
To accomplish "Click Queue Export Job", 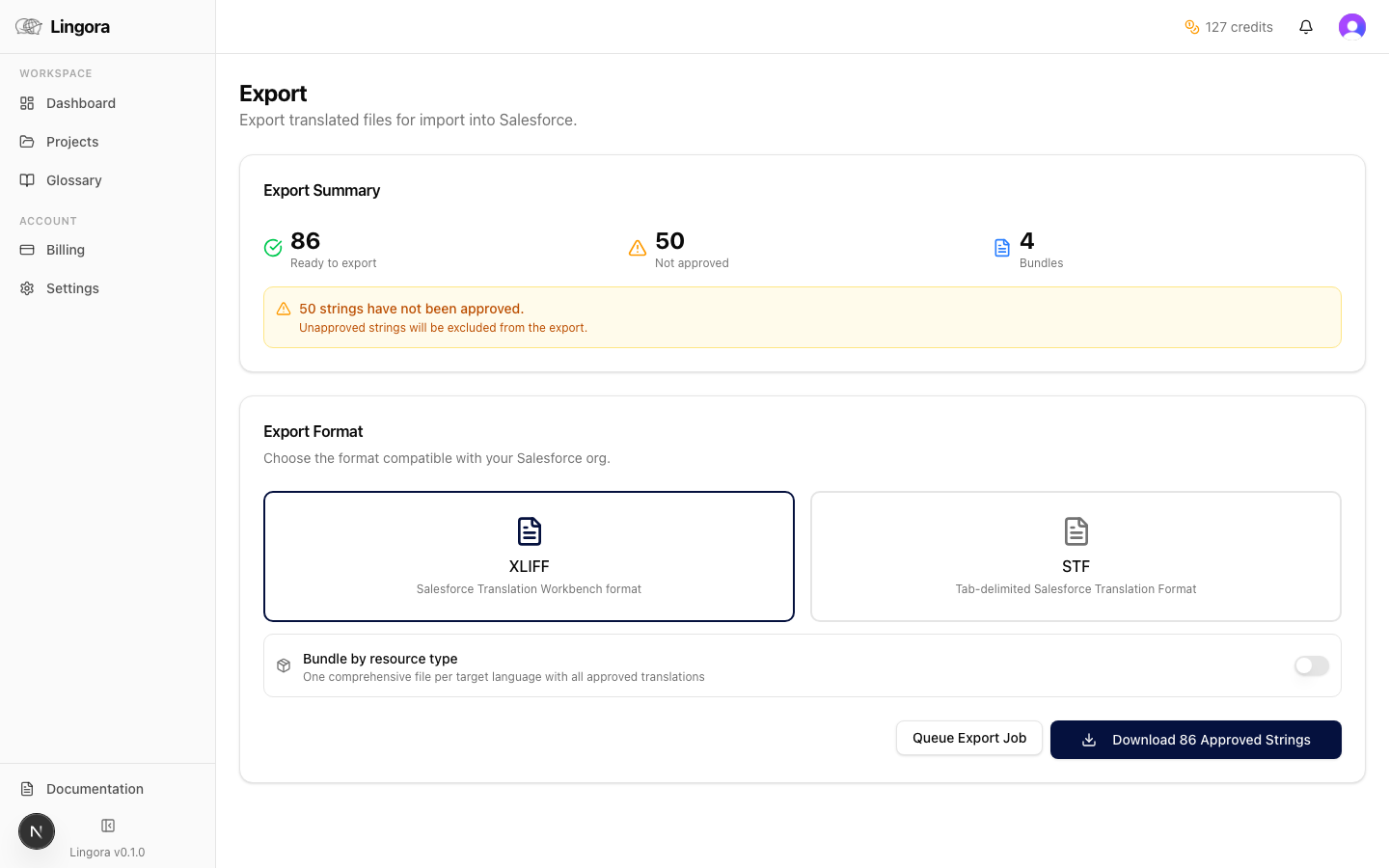I will (968, 737).
